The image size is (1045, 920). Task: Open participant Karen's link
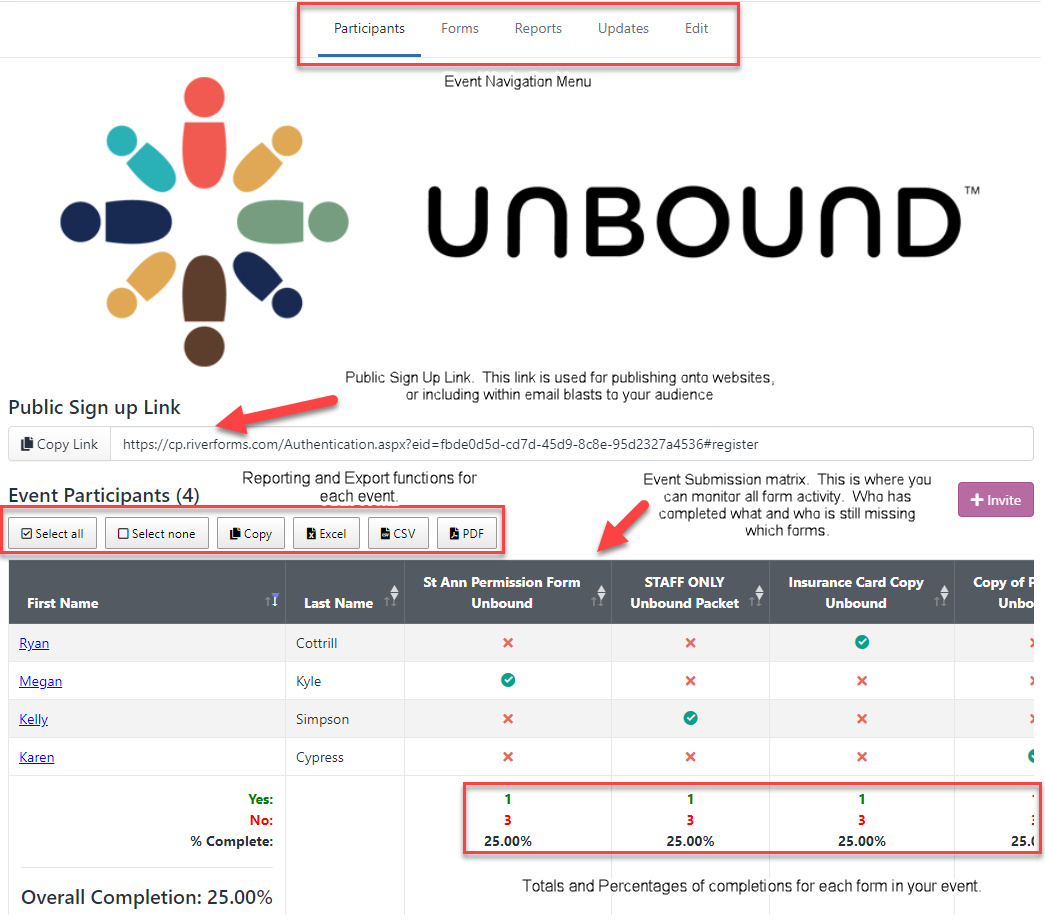click(x=37, y=757)
